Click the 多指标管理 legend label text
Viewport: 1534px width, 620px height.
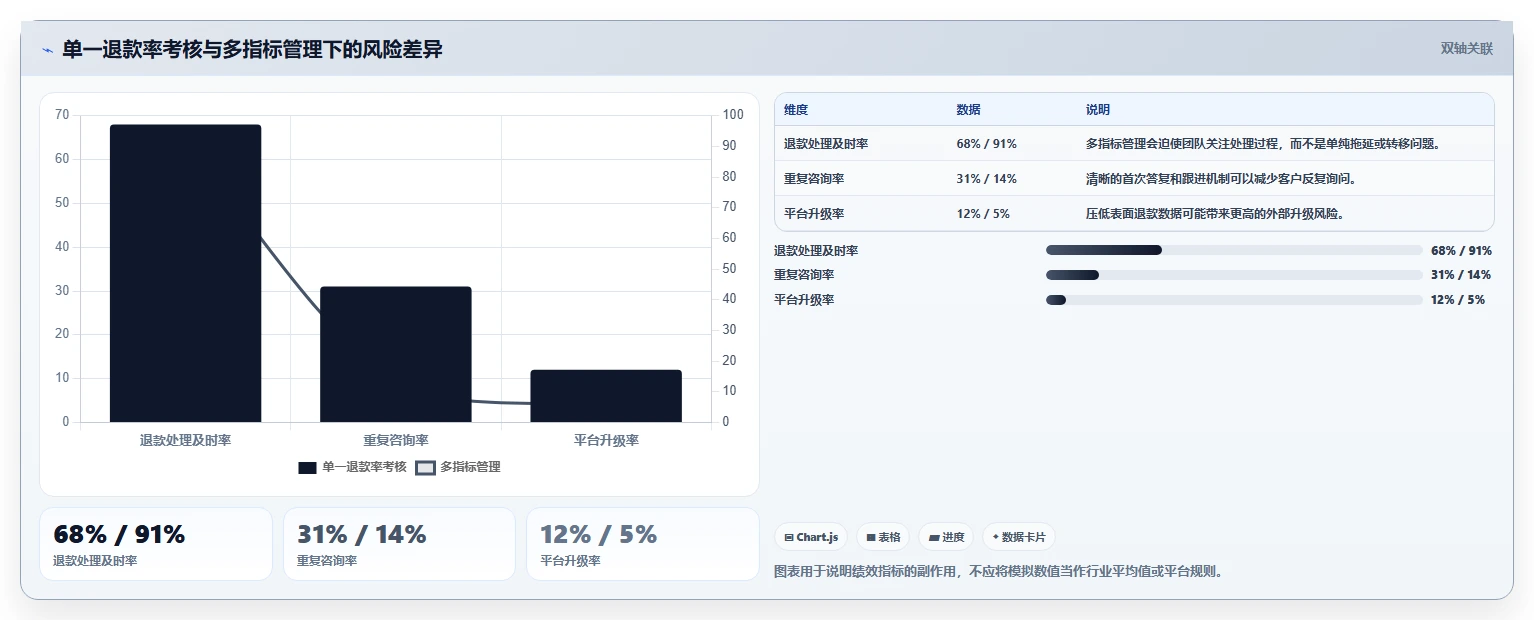(x=470, y=467)
